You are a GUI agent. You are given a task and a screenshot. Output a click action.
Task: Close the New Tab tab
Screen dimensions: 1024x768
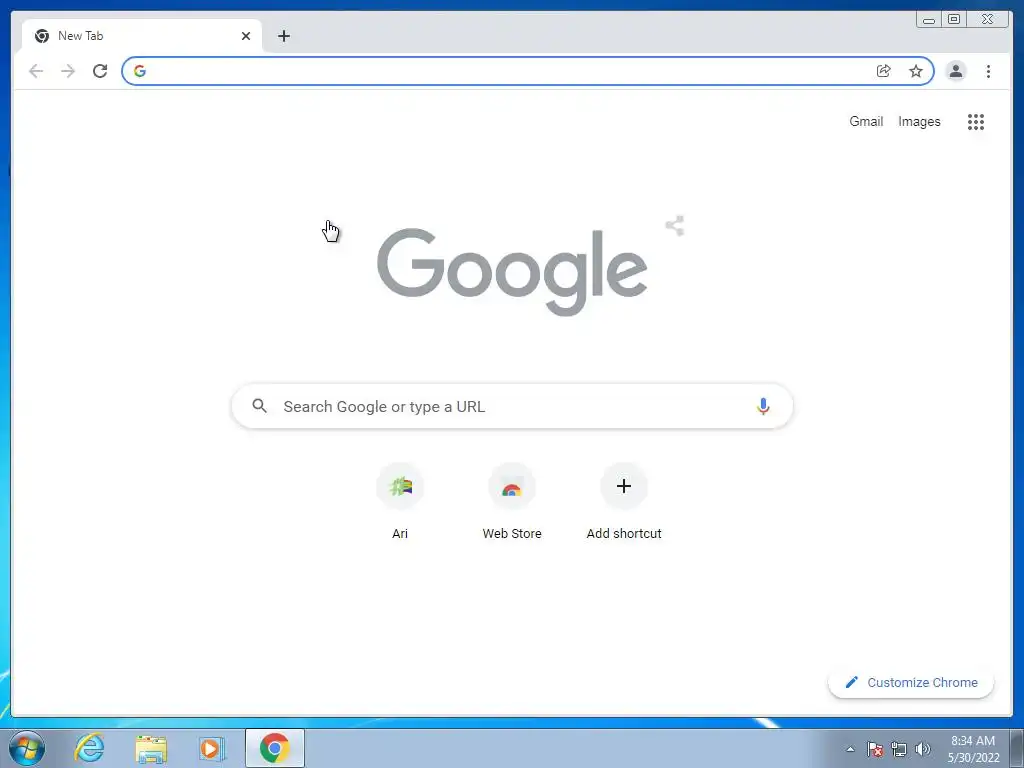pos(246,36)
